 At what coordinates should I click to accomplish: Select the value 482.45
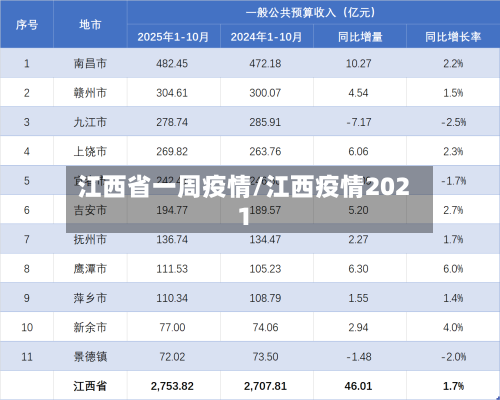[172, 63]
